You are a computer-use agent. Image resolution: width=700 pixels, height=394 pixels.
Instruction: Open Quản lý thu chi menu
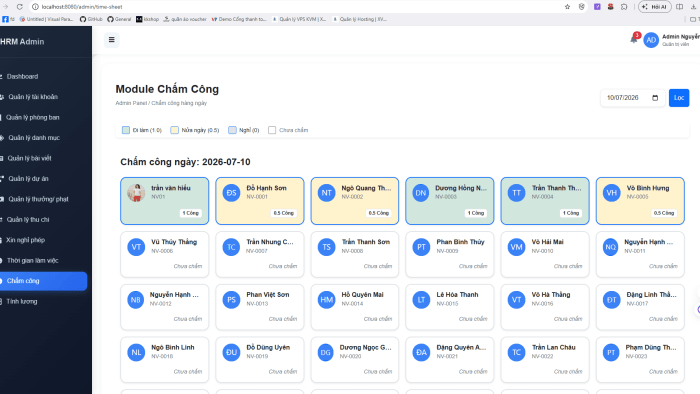click(x=28, y=220)
